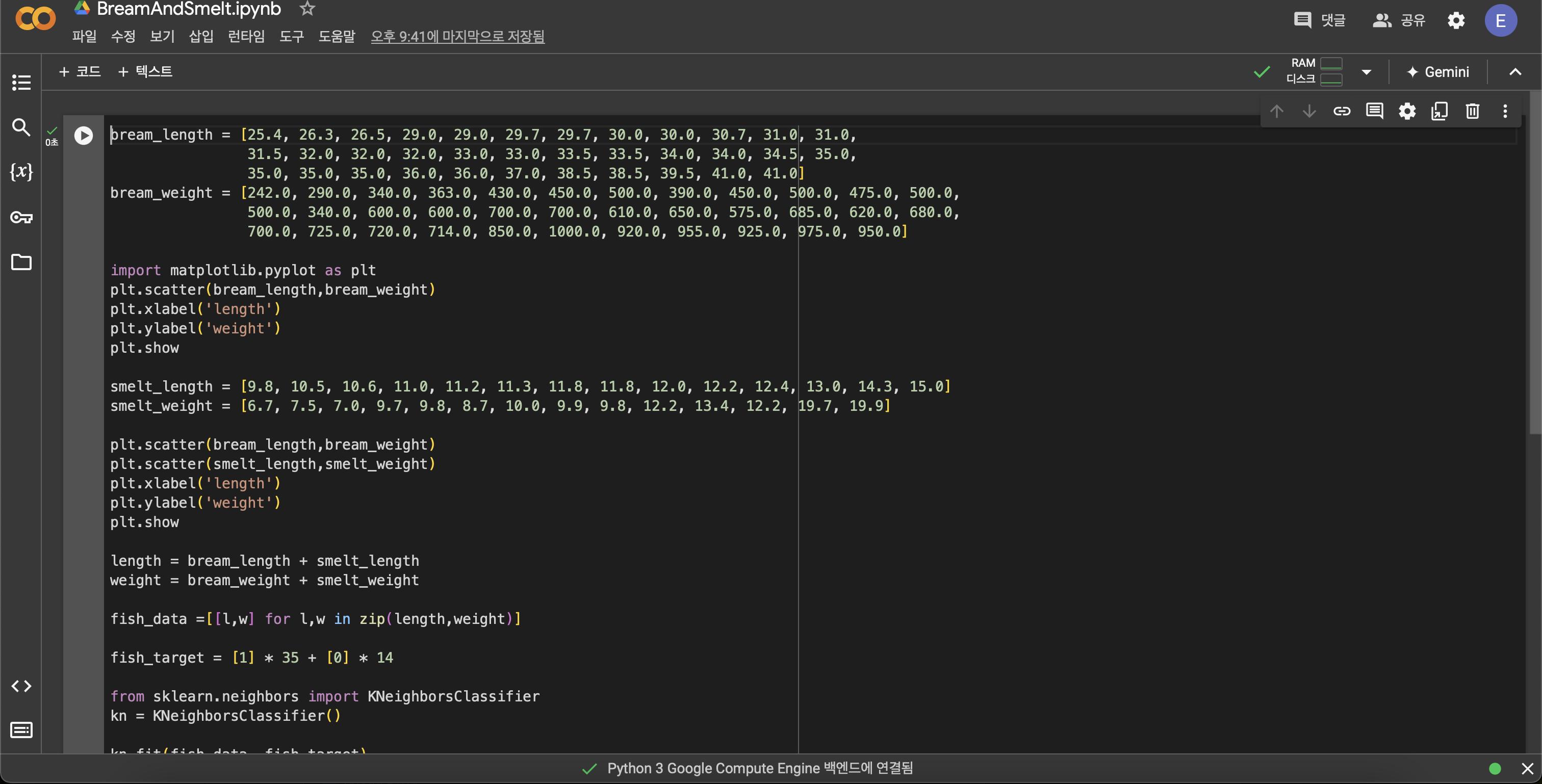Add a new code cell
Screen dimensions: 1542x784
(80, 72)
